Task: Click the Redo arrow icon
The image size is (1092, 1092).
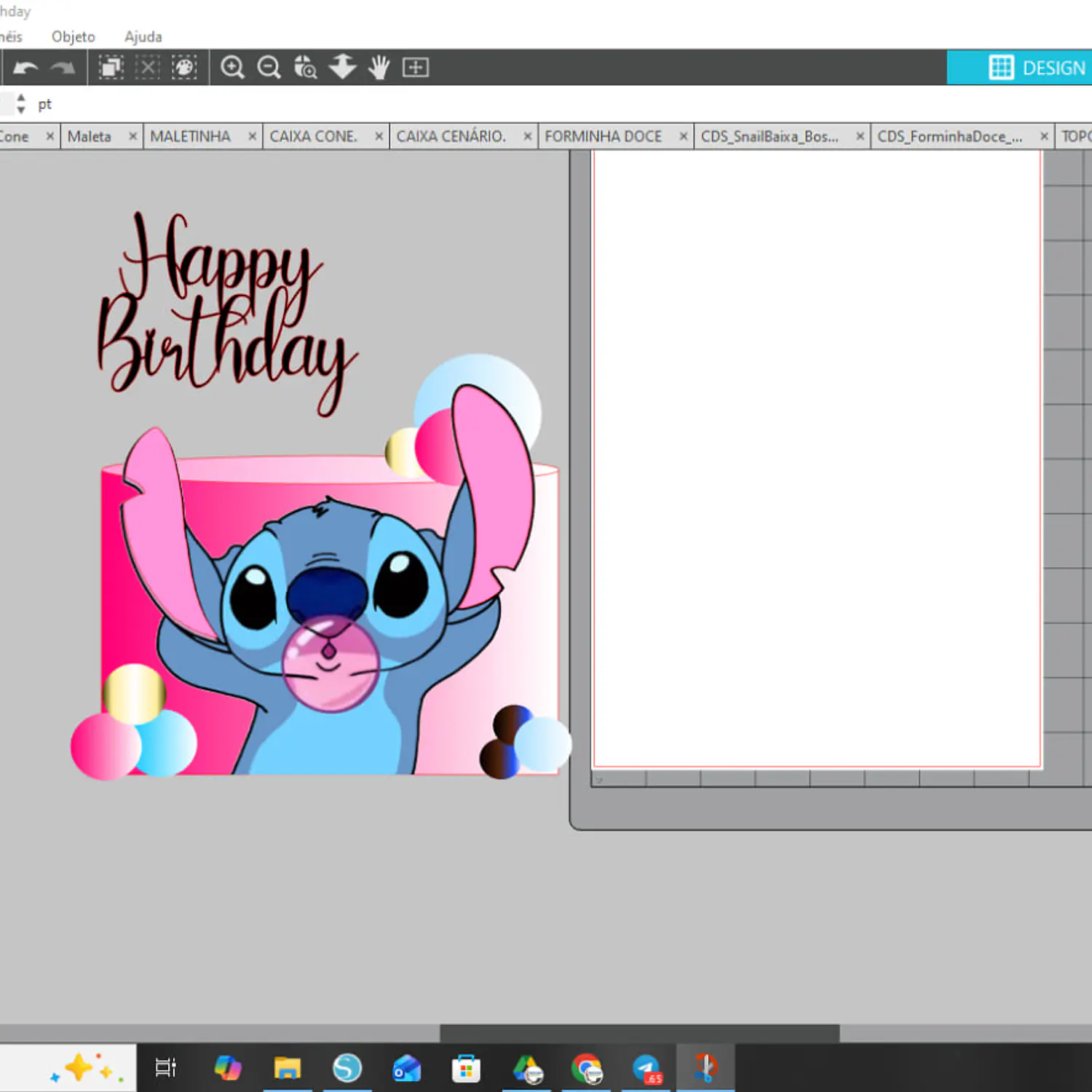Action: pyautogui.click(x=63, y=68)
